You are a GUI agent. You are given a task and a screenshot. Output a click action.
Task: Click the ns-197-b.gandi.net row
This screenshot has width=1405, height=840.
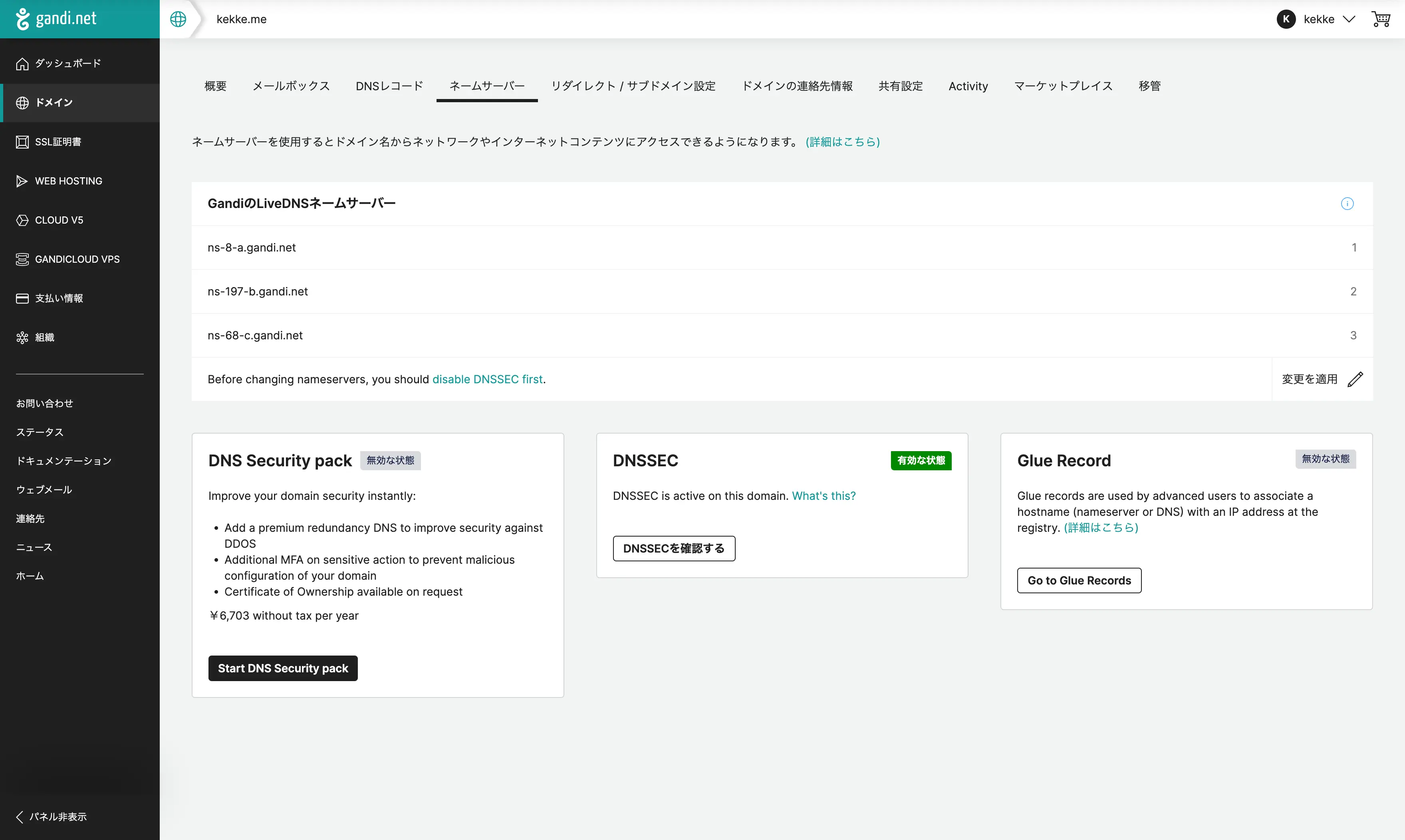[x=782, y=291]
